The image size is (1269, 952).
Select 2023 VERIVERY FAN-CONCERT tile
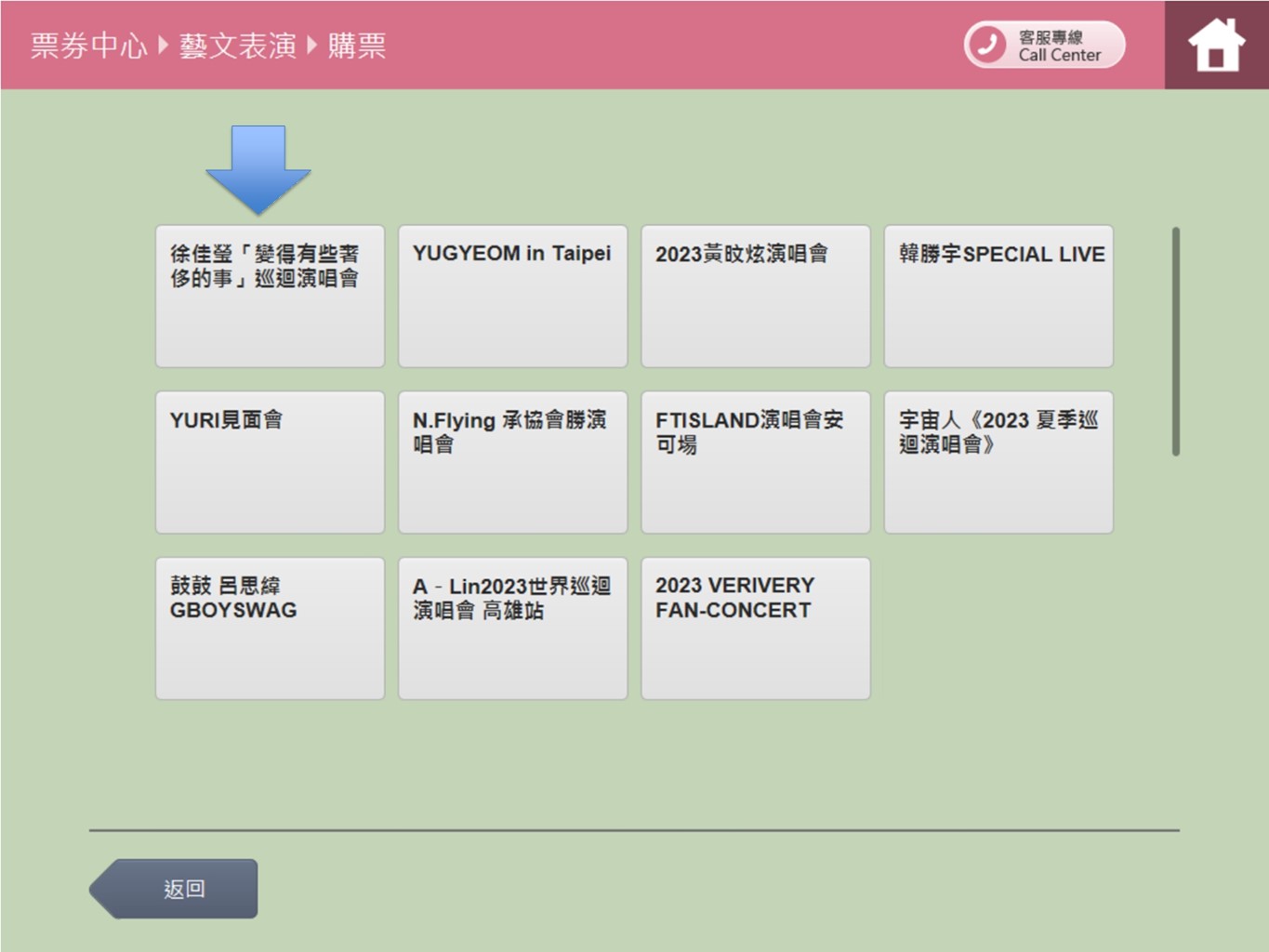point(755,628)
